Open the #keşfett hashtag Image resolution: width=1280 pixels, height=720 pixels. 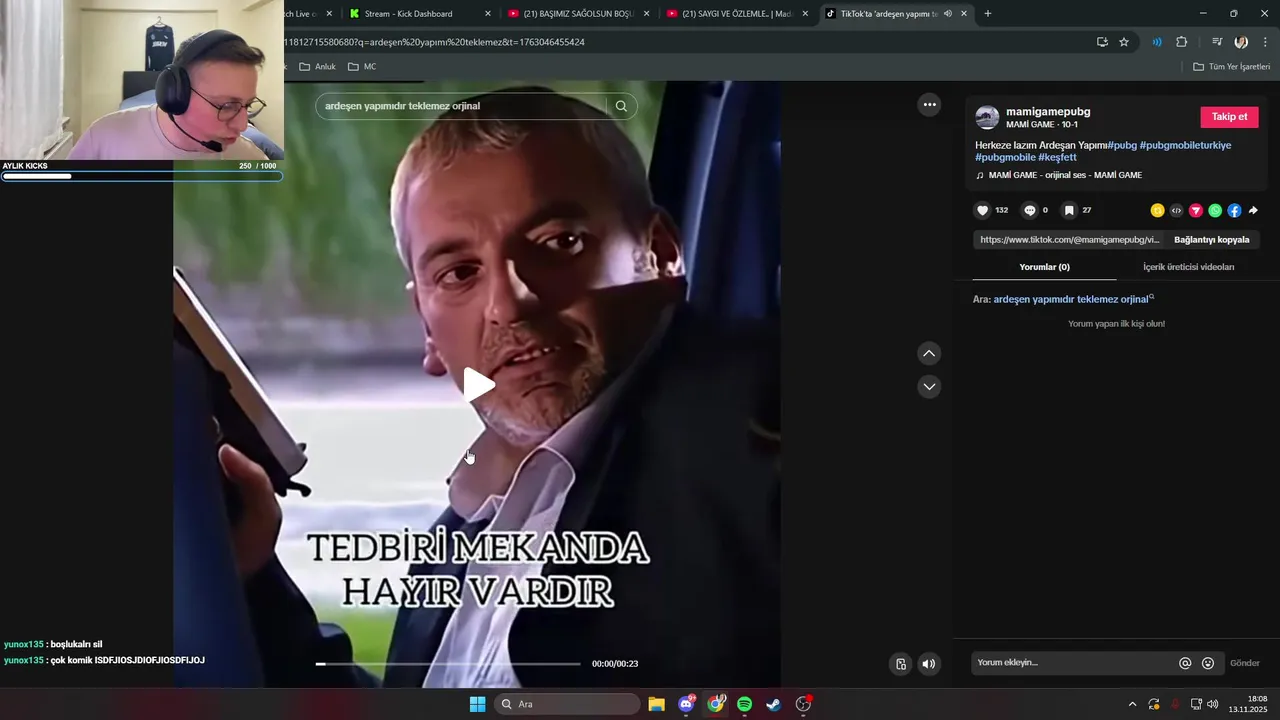pos(1057,158)
